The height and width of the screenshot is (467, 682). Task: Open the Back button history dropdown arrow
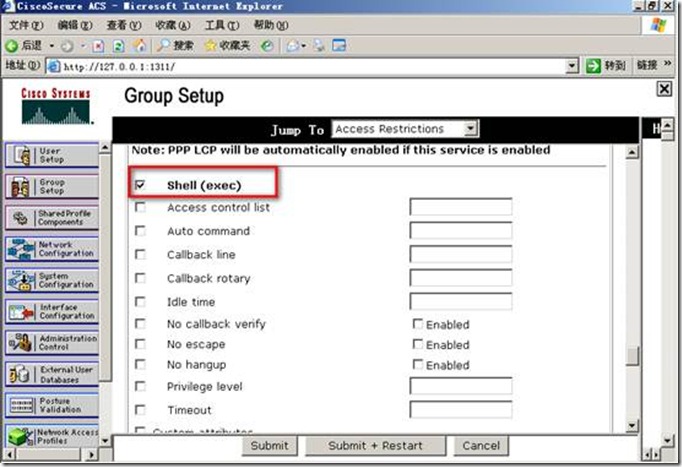pos(52,46)
